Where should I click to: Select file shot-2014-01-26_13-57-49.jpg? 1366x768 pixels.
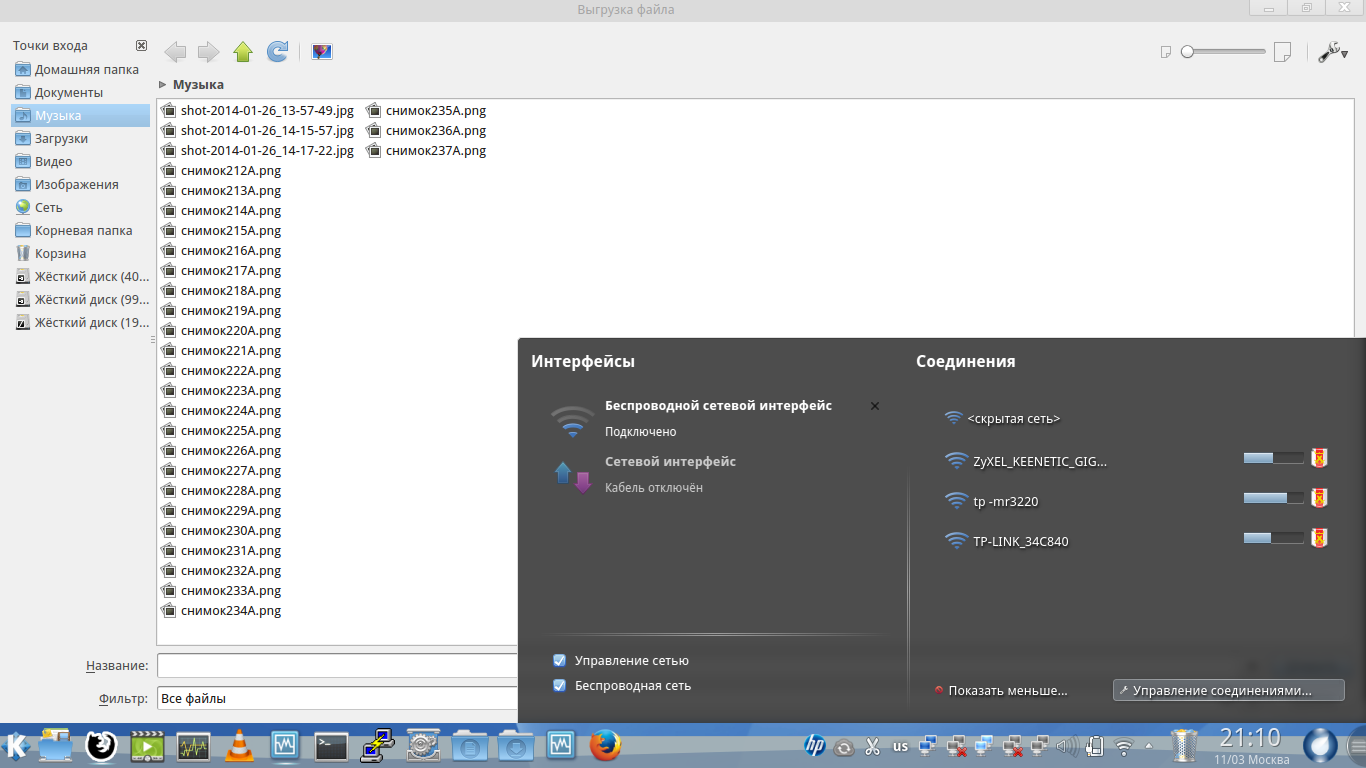[258, 111]
